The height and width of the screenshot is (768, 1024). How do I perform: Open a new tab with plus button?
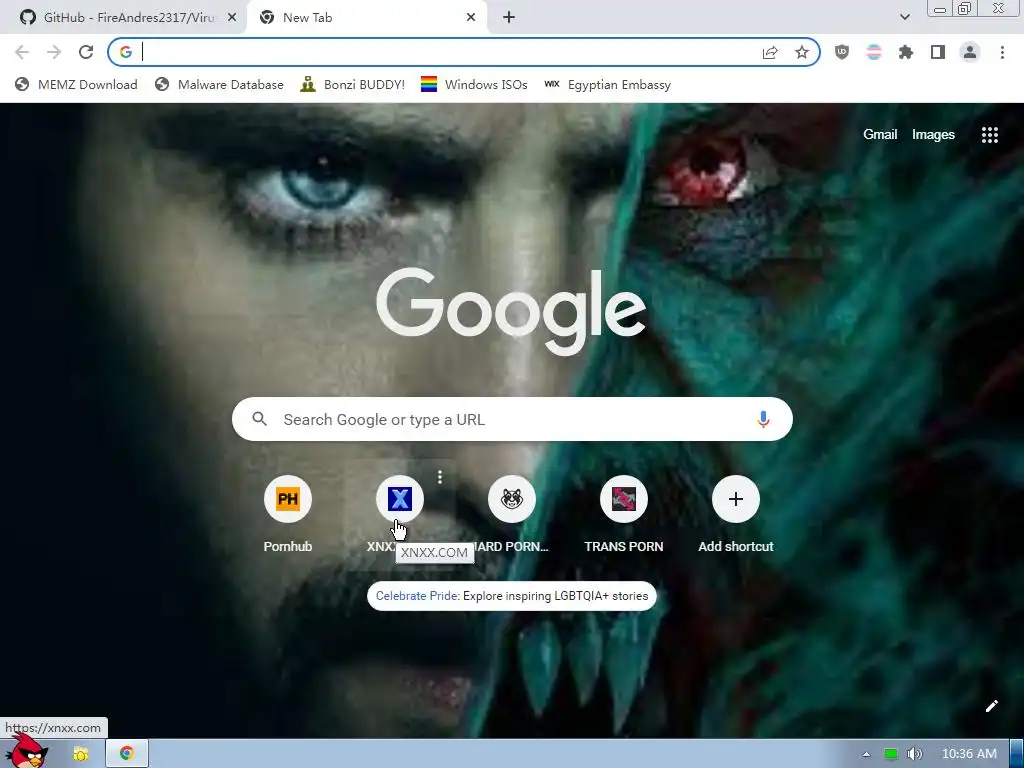(x=509, y=18)
